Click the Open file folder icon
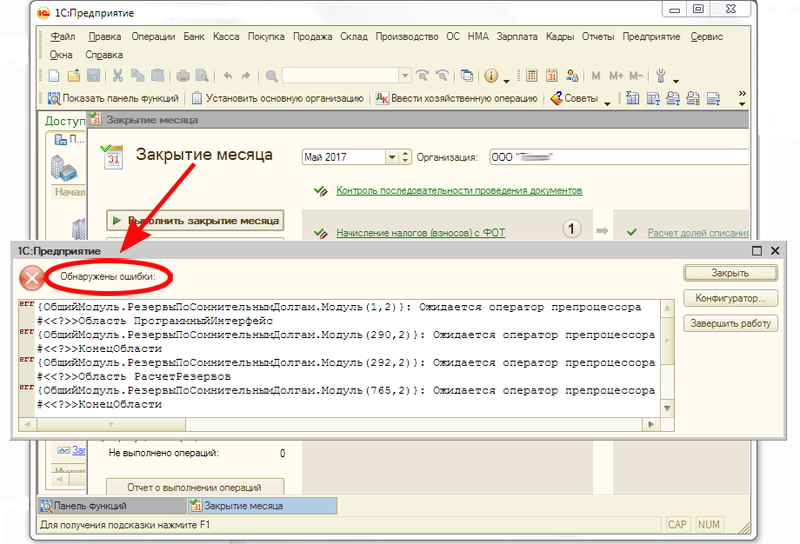Image resolution: width=800 pixels, height=544 pixels. [74, 76]
